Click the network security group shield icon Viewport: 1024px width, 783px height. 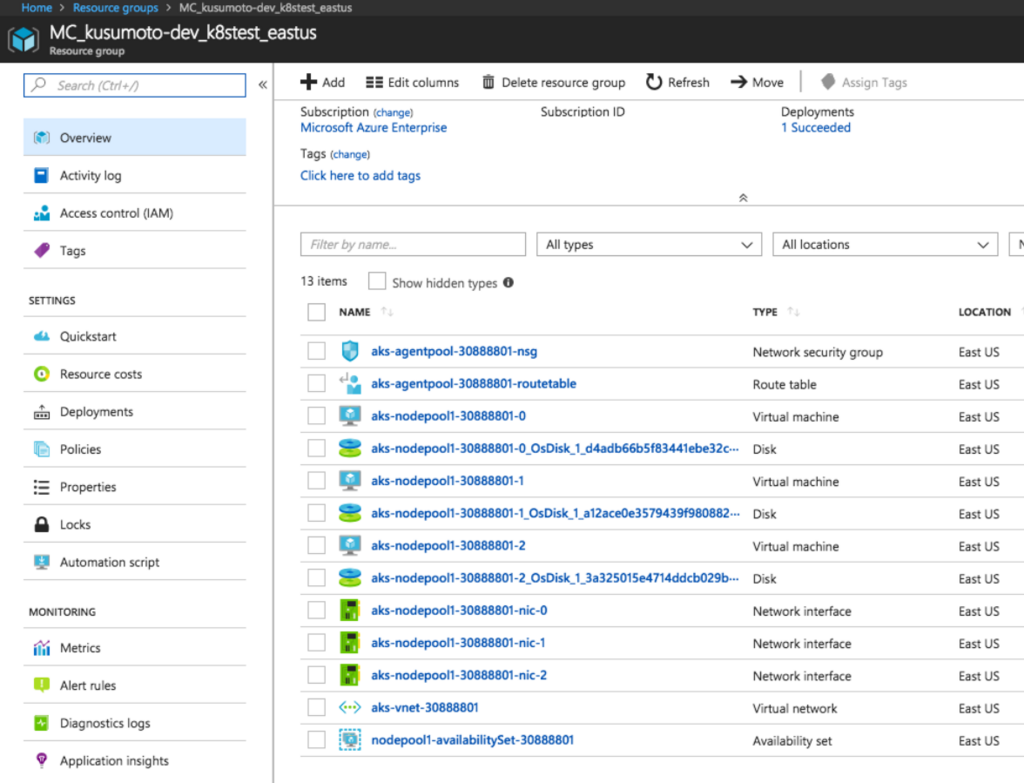350,351
